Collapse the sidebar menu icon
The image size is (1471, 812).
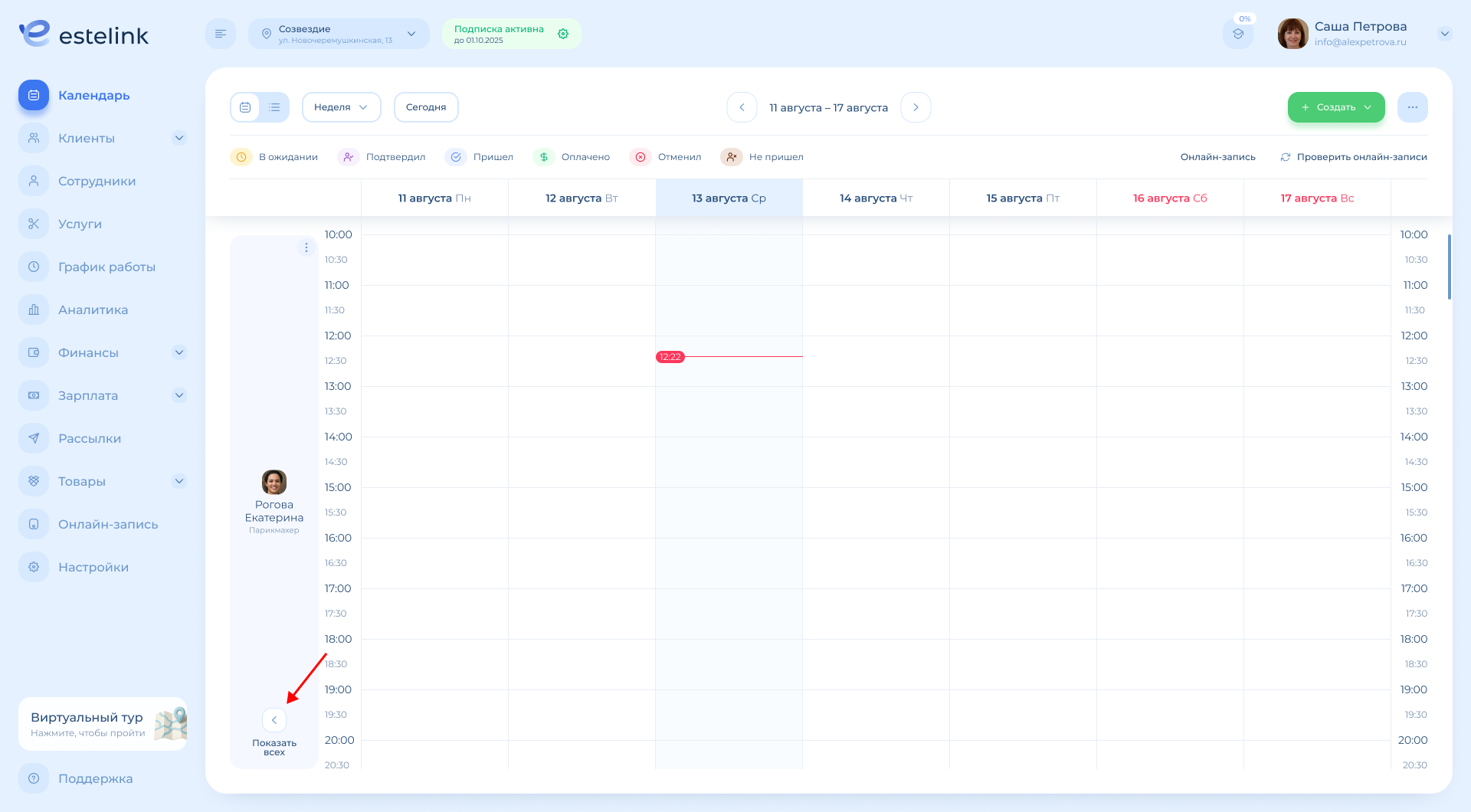pyautogui.click(x=221, y=34)
